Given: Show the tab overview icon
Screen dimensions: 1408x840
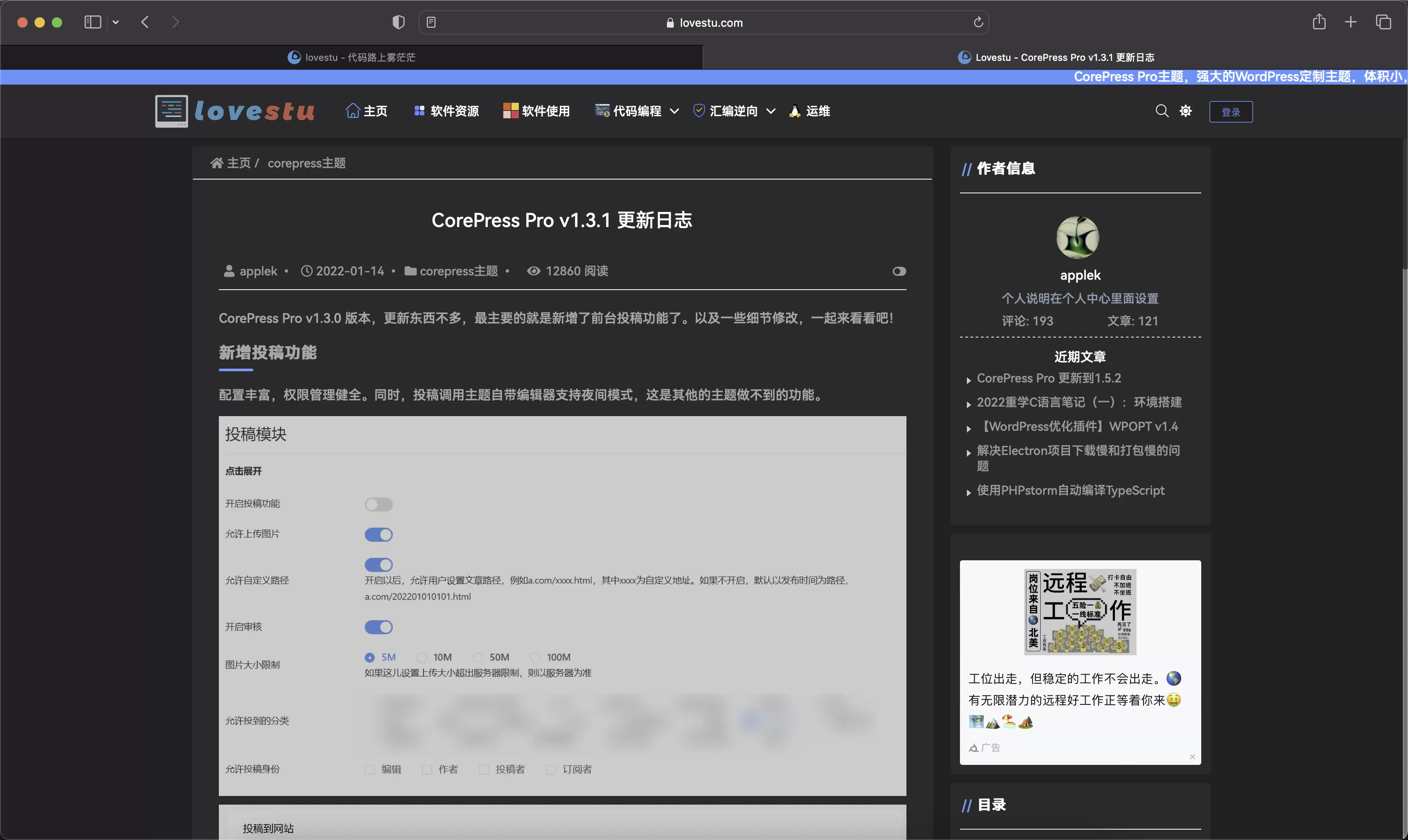Looking at the screenshot, I should (1383, 22).
